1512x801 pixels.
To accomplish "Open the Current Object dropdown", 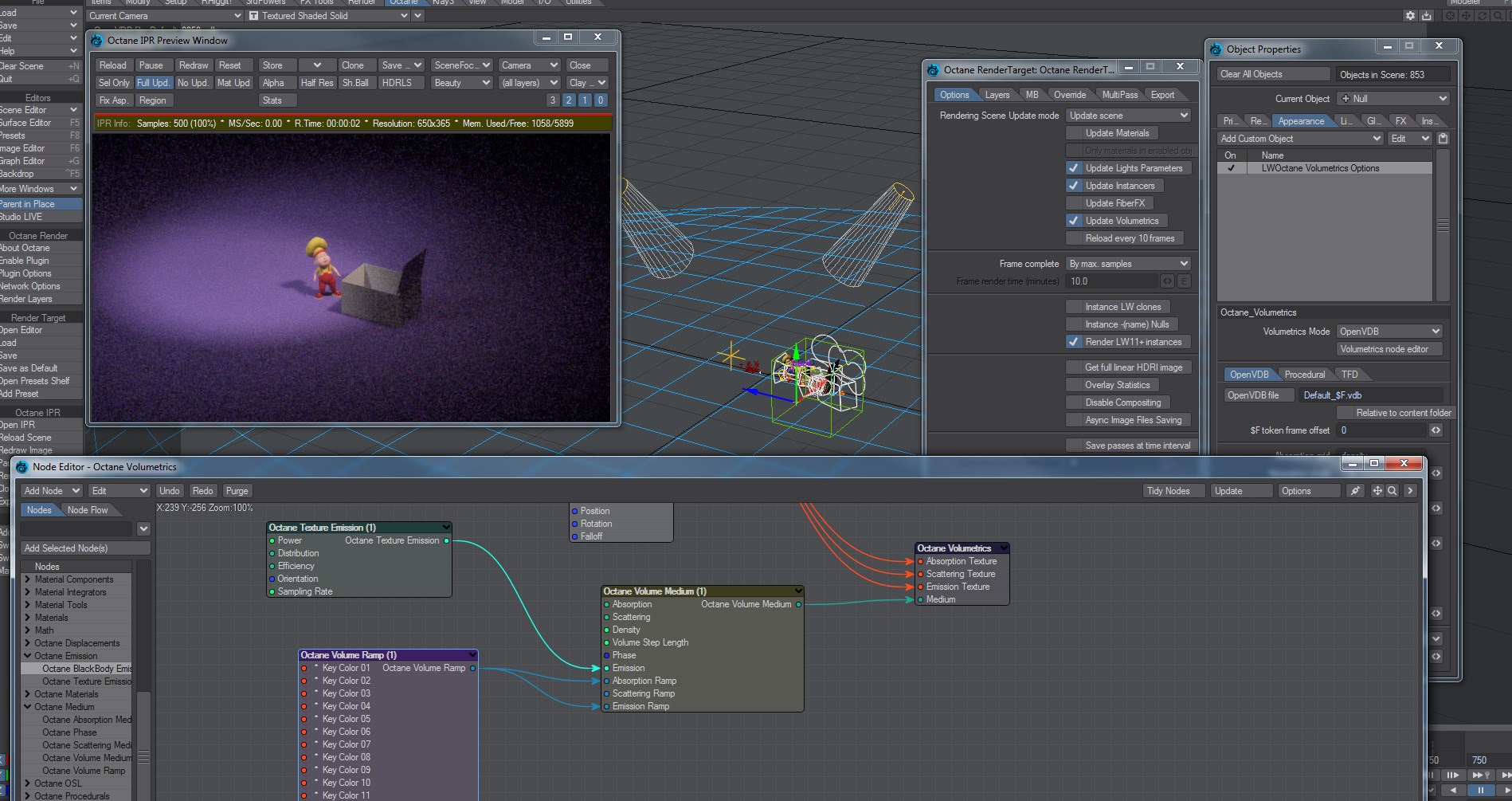I will point(1393,99).
